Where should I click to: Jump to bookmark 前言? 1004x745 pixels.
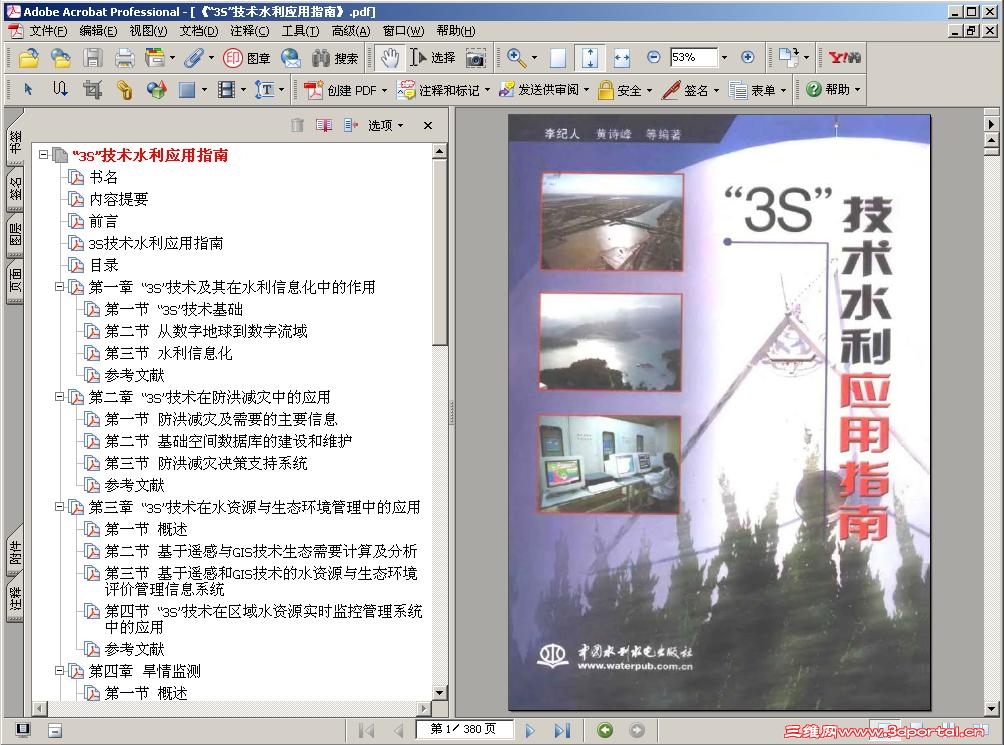click(103, 221)
